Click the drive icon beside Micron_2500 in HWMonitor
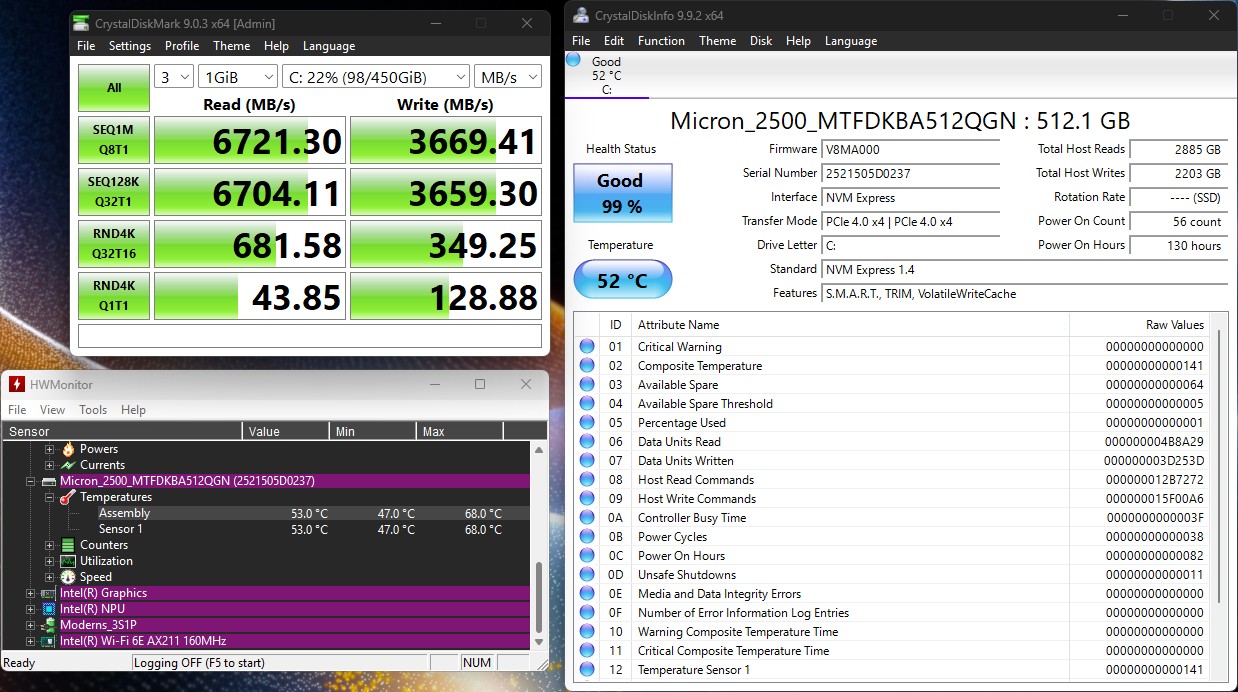The image size is (1238, 692). pos(48,481)
